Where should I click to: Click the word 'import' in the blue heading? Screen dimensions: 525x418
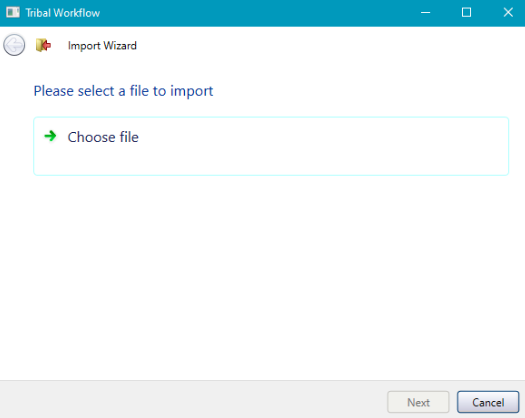pyautogui.click(x=192, y=91)
